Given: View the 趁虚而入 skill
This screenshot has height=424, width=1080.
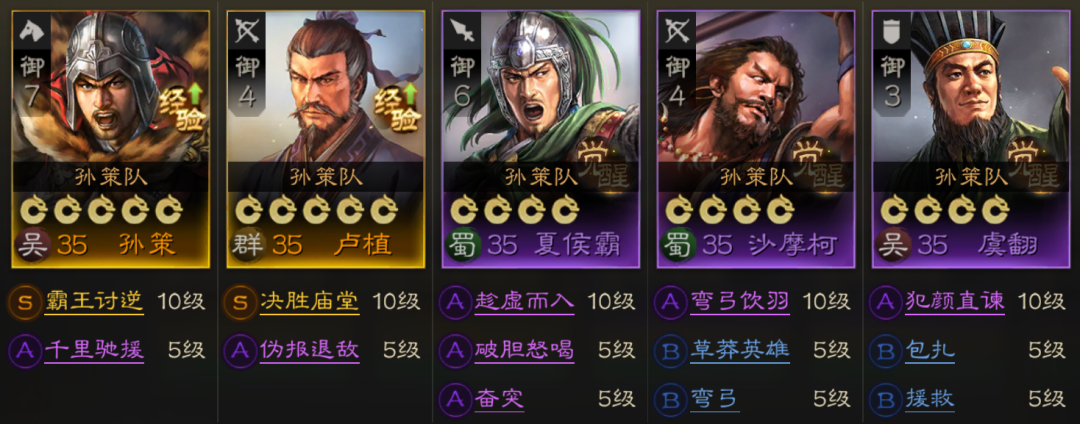Looking at the screenshot, I should [524, 301].
